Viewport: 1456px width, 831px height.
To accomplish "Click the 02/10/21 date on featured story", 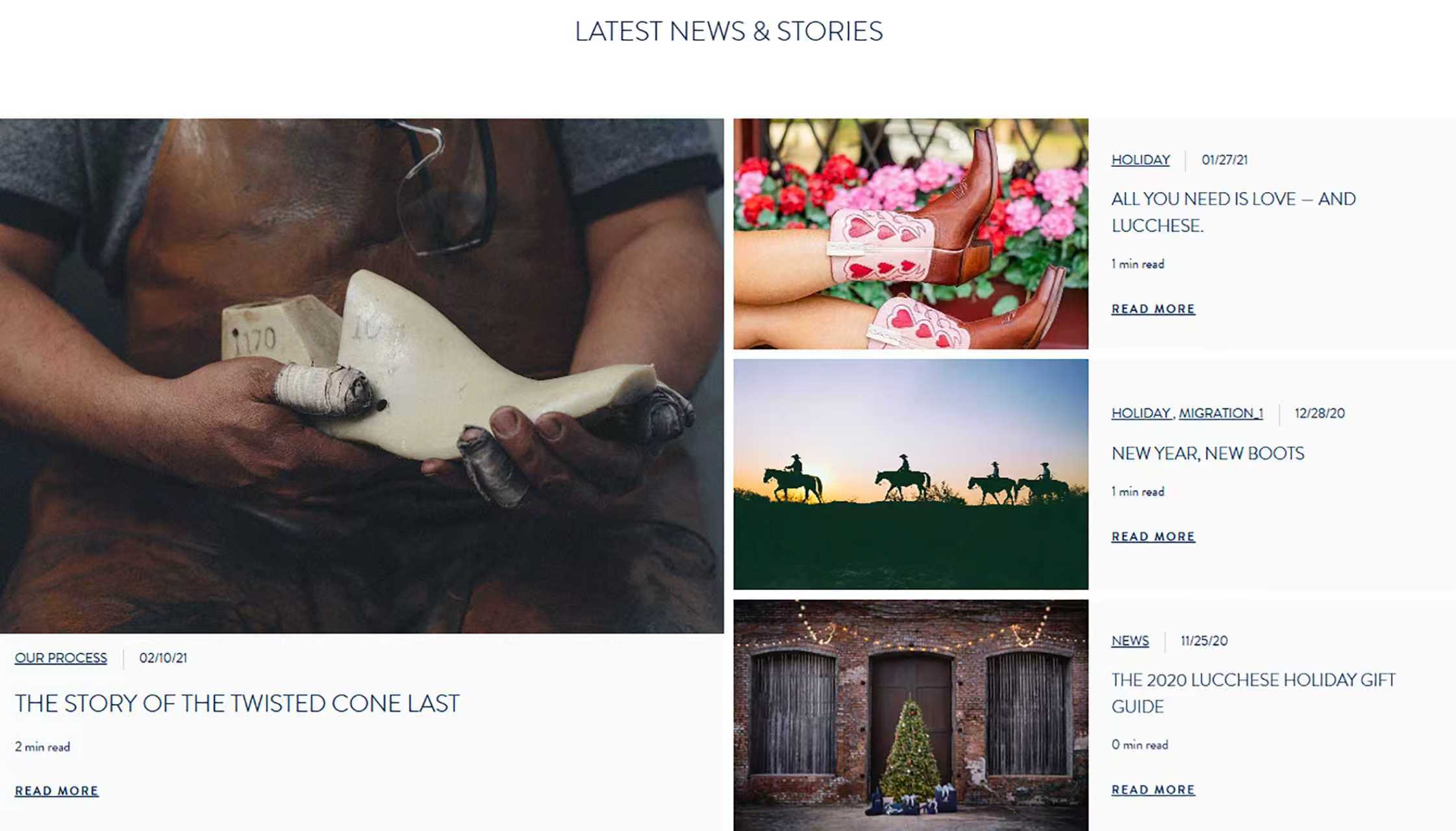I will click(163, 658).
